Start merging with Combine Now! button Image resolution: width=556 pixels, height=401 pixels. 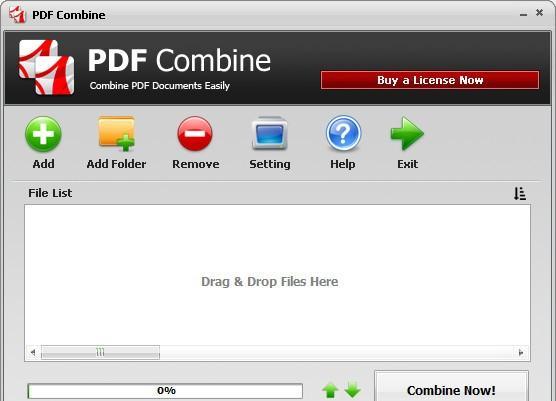[451, 387]
